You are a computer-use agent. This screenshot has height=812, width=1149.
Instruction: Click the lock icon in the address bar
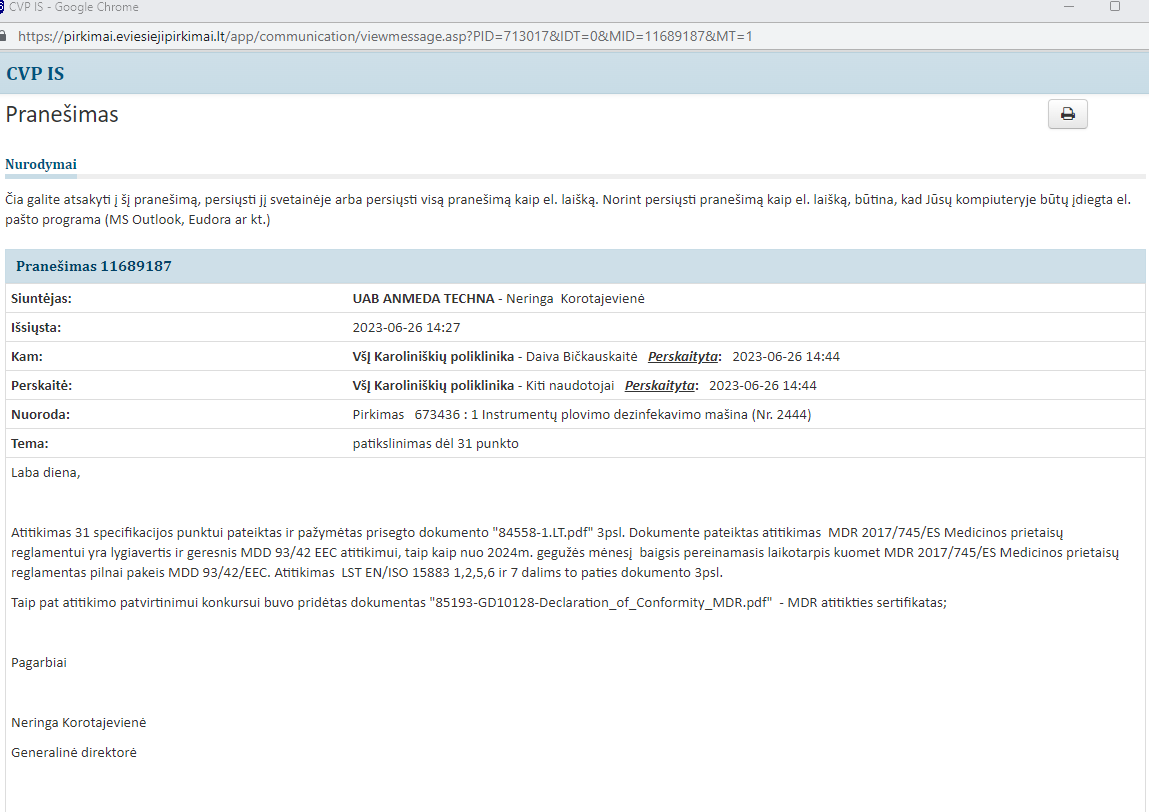[3, 36]
